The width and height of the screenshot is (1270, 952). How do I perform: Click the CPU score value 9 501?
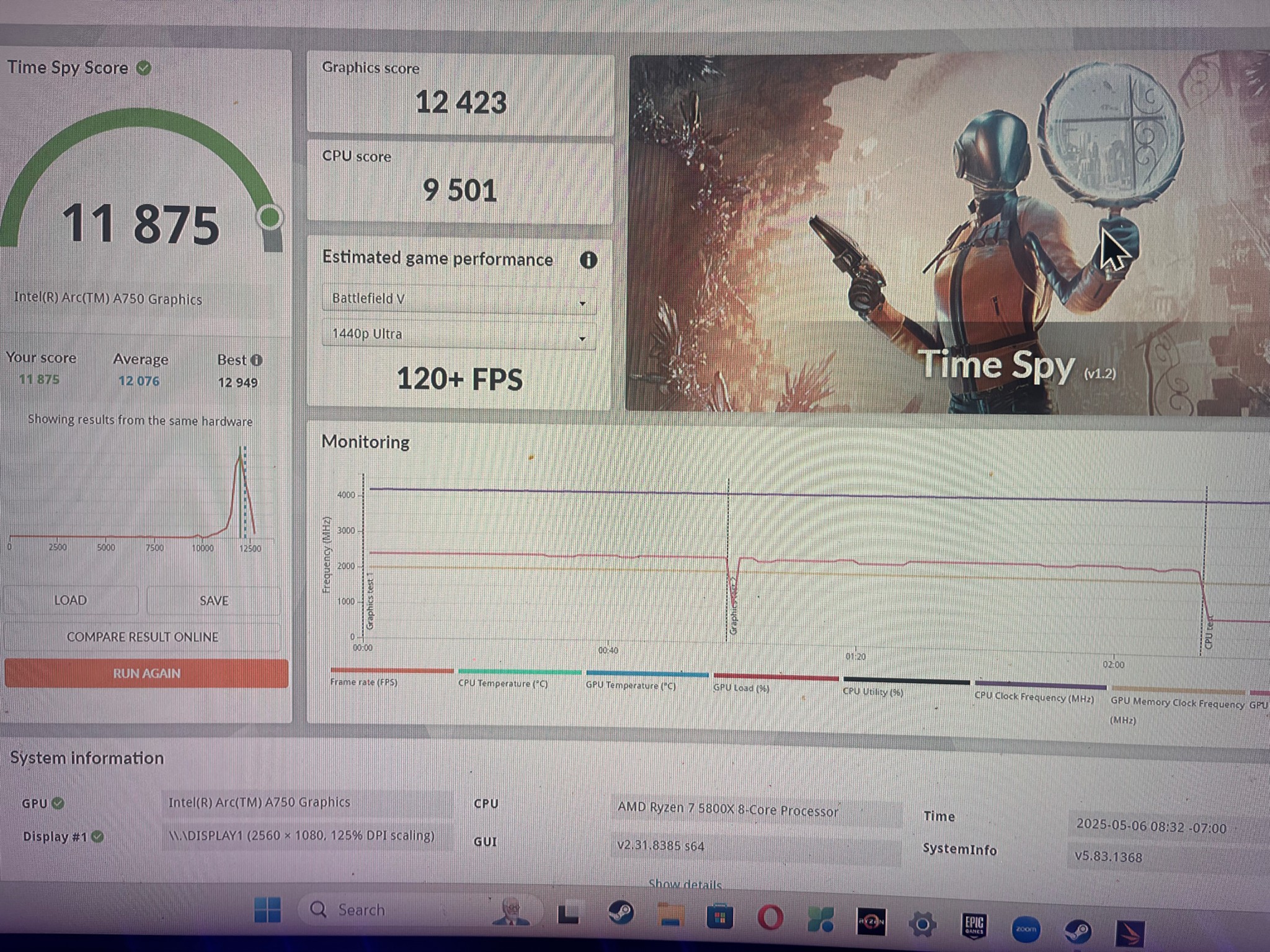[x=460, y=190]
